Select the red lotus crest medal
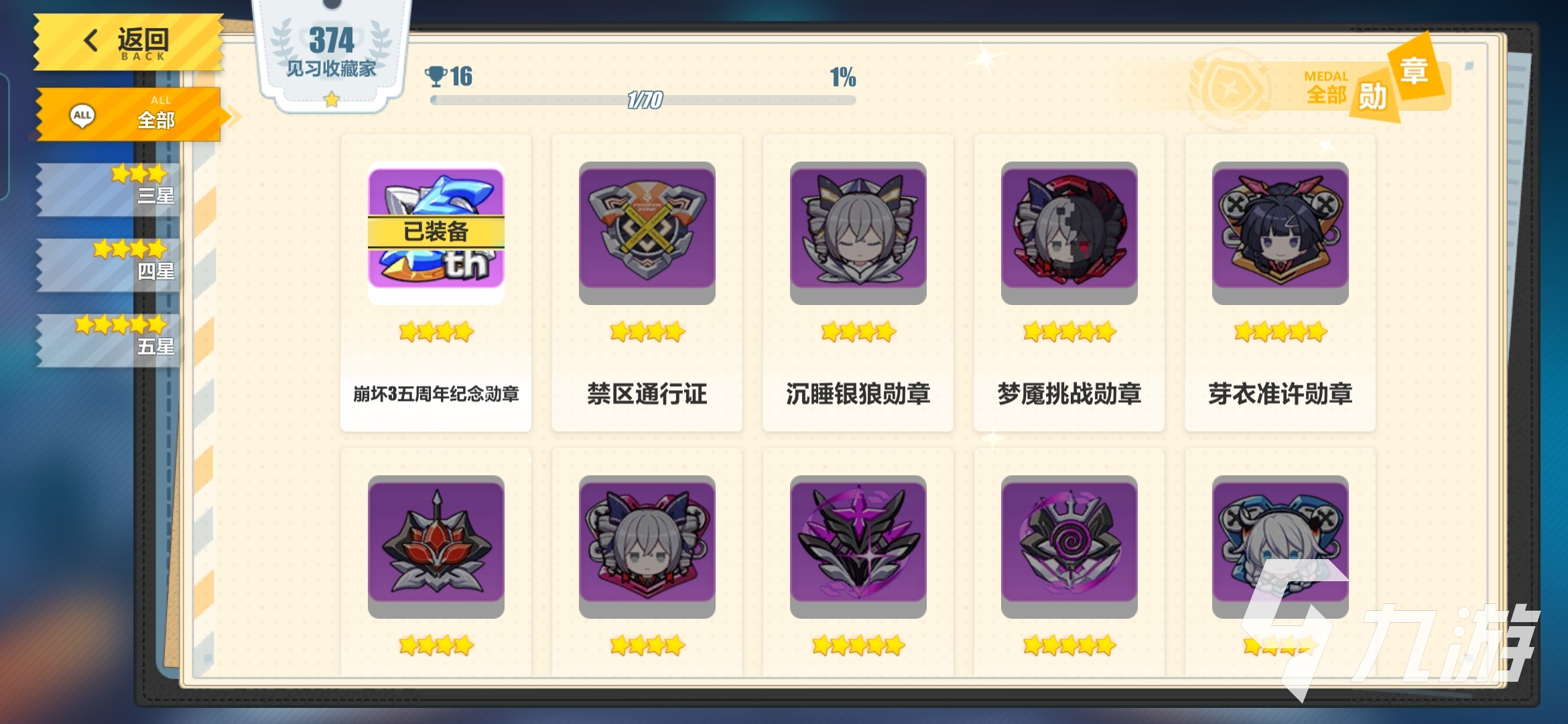Image resolution: width=1568 pixels, height=724 pixels. pos(436,546)
